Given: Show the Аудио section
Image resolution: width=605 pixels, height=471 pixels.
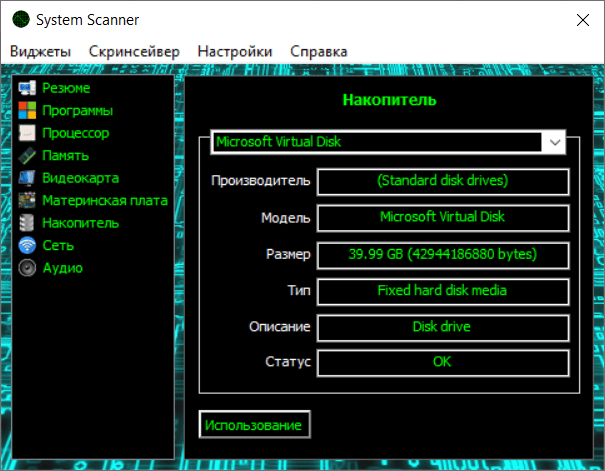Looking at the screenshot, I should (x=63, y=268).
